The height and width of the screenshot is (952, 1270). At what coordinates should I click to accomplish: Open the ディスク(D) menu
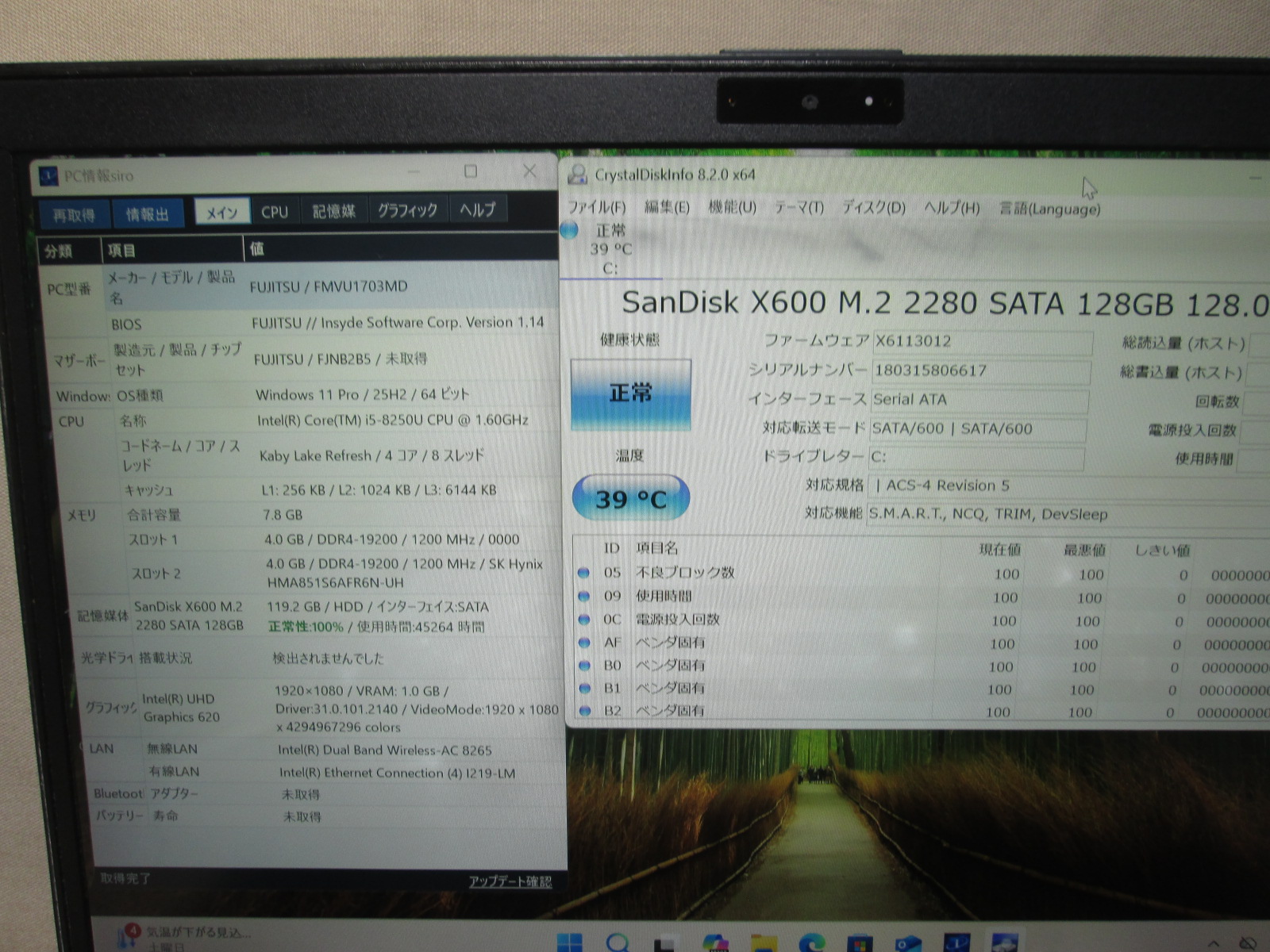[x=874, y=208]
